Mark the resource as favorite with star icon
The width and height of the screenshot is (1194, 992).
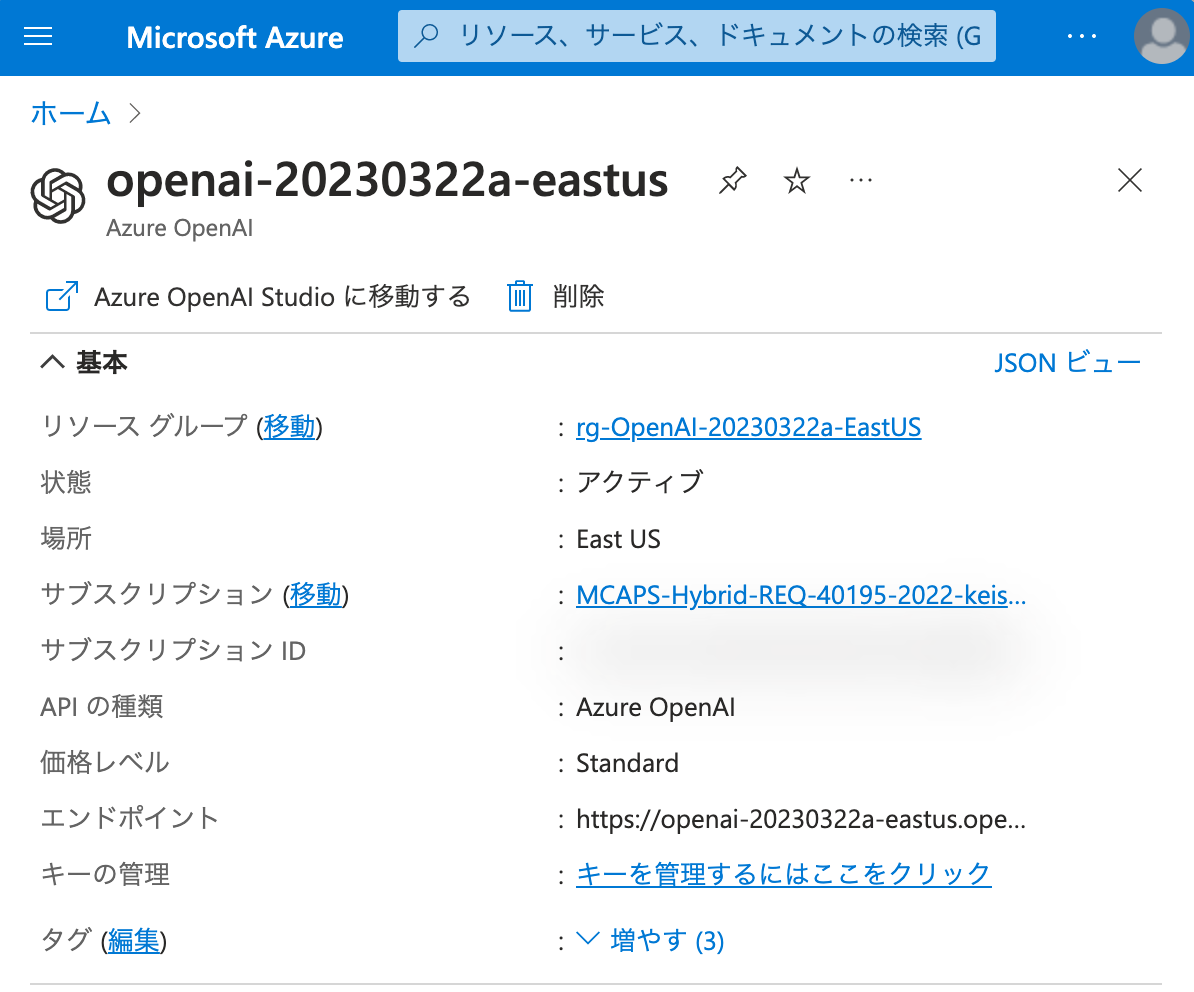tap(796, 180)
